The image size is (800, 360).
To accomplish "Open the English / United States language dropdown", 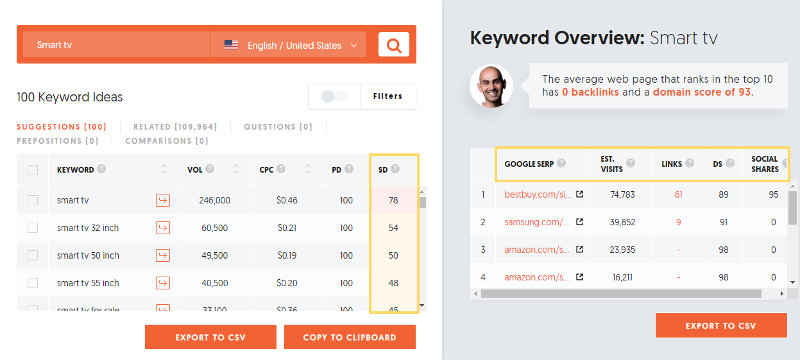I will pyautogui.click(x=288, y=45).
